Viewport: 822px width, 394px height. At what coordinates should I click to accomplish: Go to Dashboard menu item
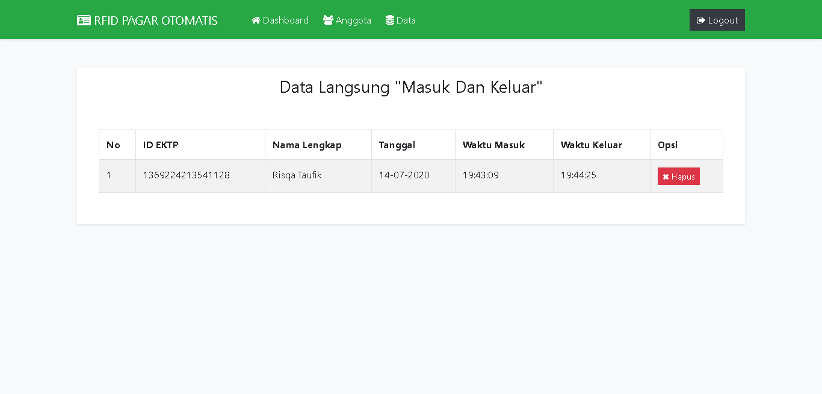[280, 20]
